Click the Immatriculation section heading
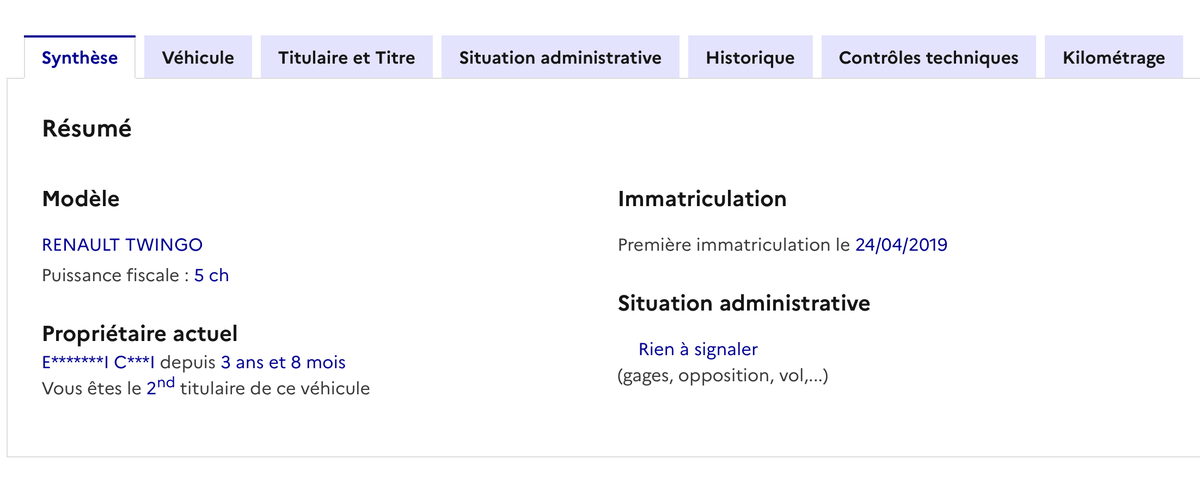The height and width of the screenshot is (496, 1200). click(x=702, y=199)
